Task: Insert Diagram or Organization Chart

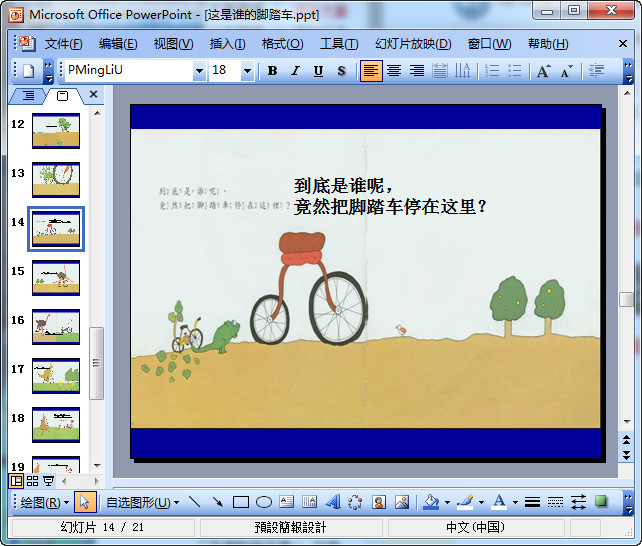Action: 355,502
